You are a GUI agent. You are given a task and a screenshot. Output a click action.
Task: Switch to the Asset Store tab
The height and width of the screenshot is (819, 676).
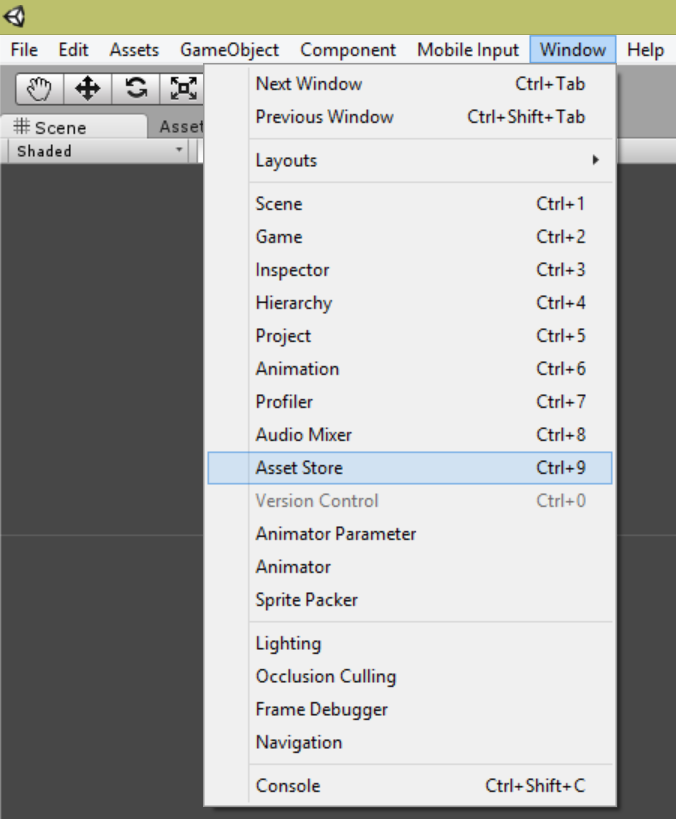coord(181,127)
